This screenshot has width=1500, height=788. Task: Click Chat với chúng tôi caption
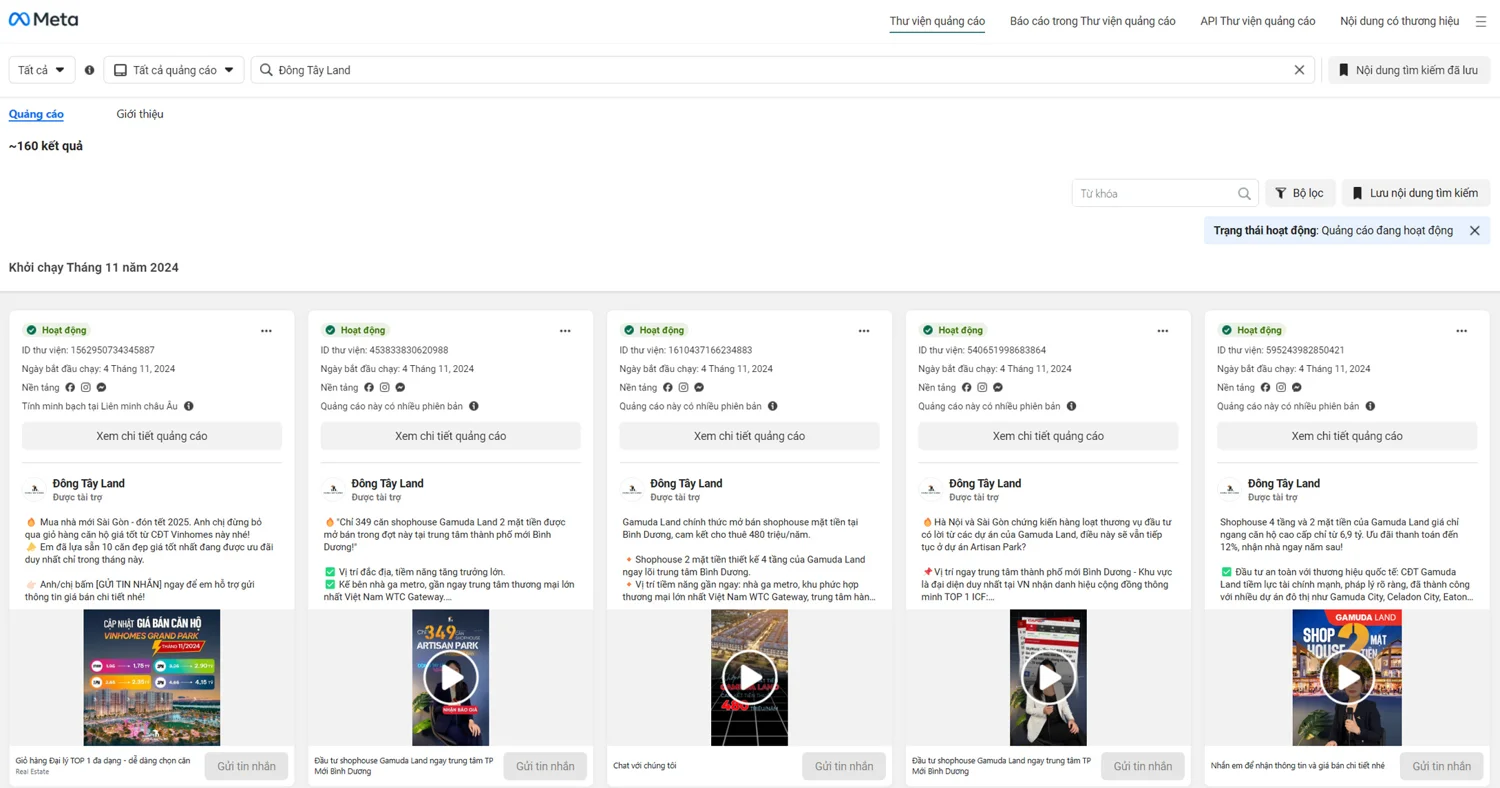(645, 766)
